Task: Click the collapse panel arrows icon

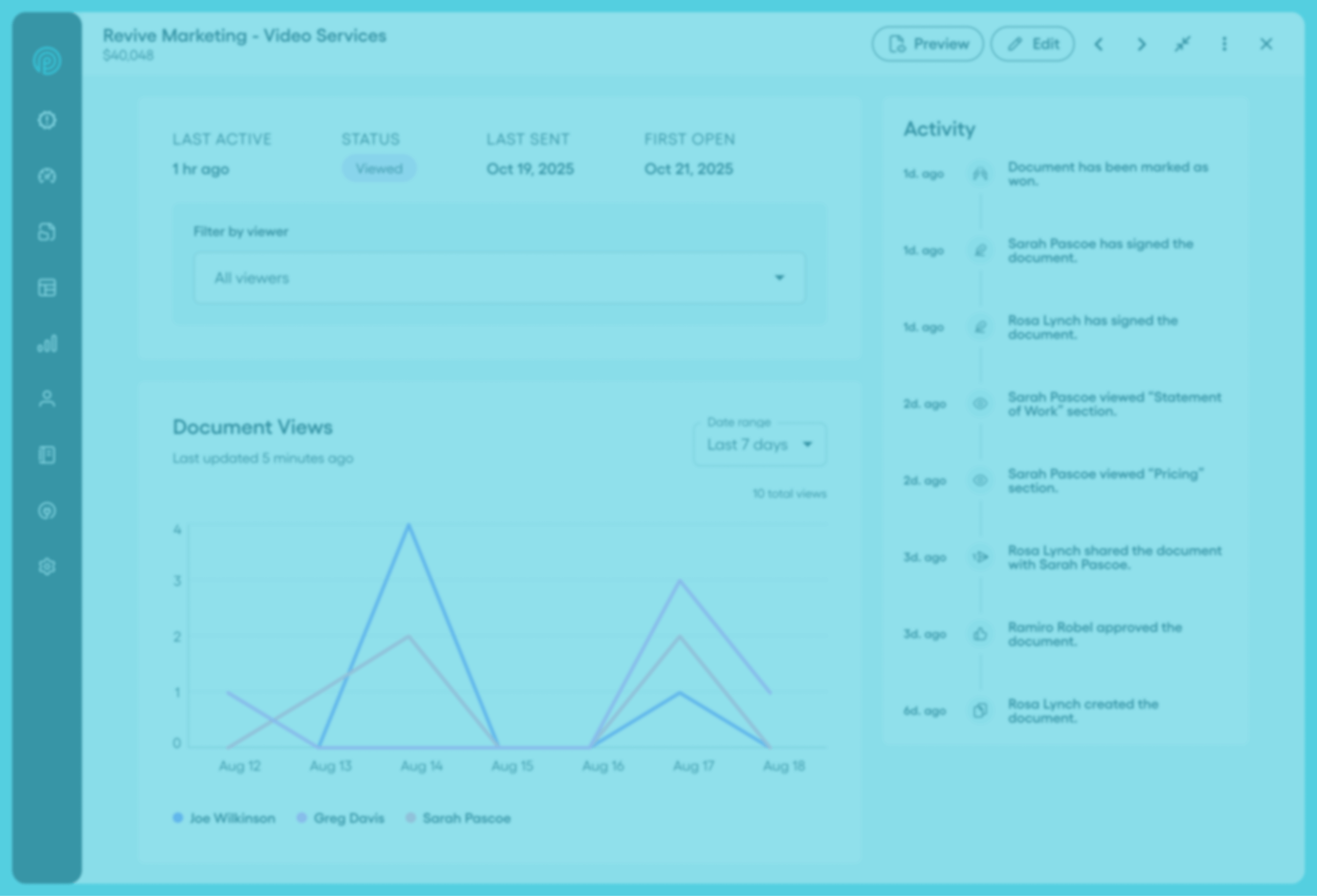Action: [x=1182, y=44]
